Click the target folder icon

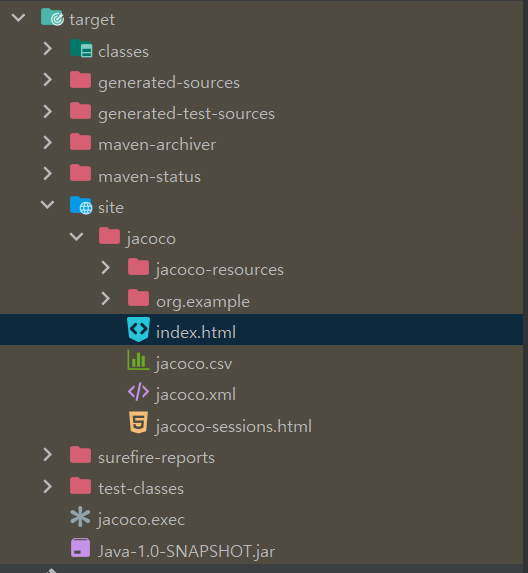tap(52, 18)
